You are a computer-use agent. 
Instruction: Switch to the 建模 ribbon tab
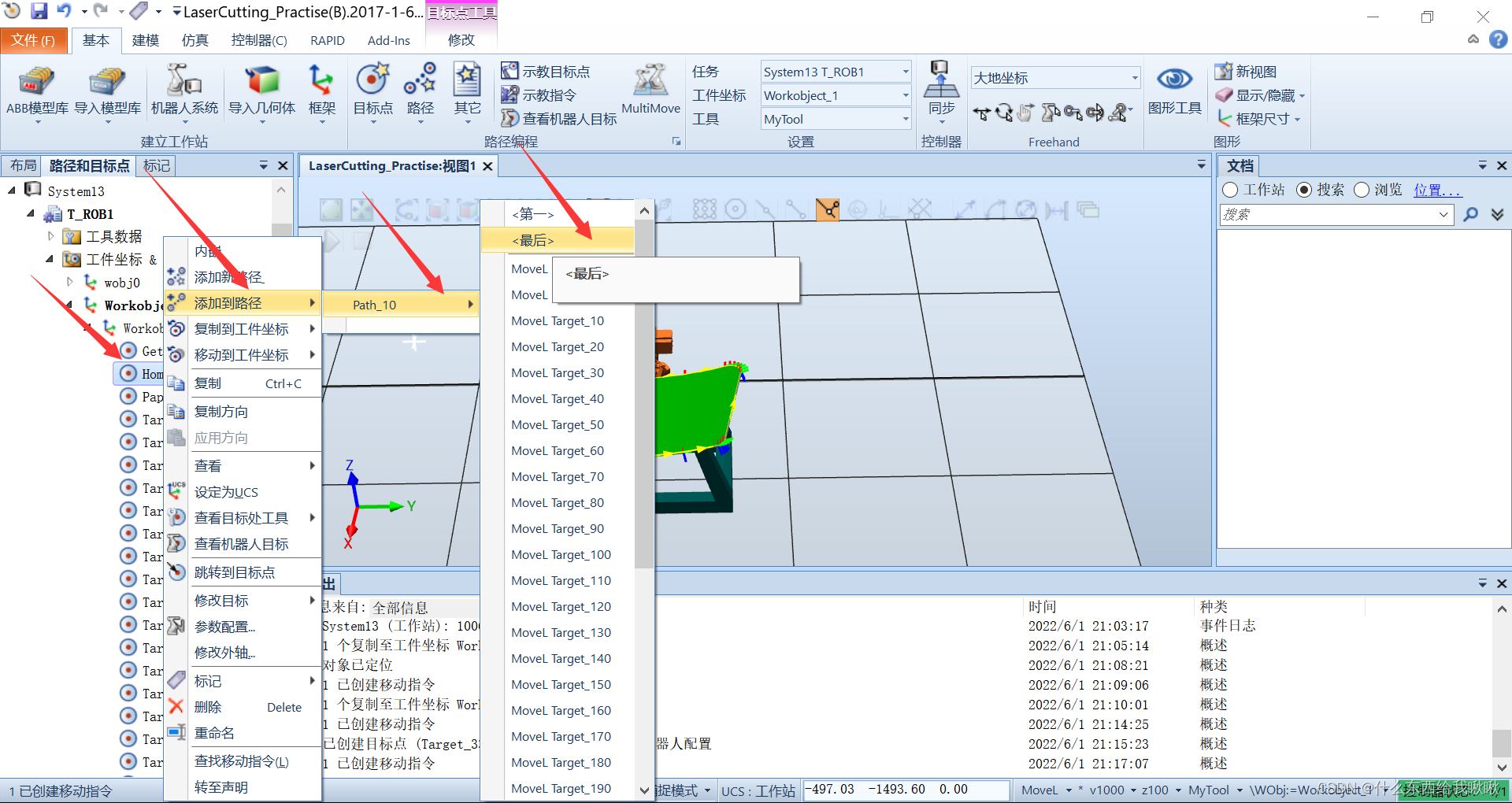(146, 40)
